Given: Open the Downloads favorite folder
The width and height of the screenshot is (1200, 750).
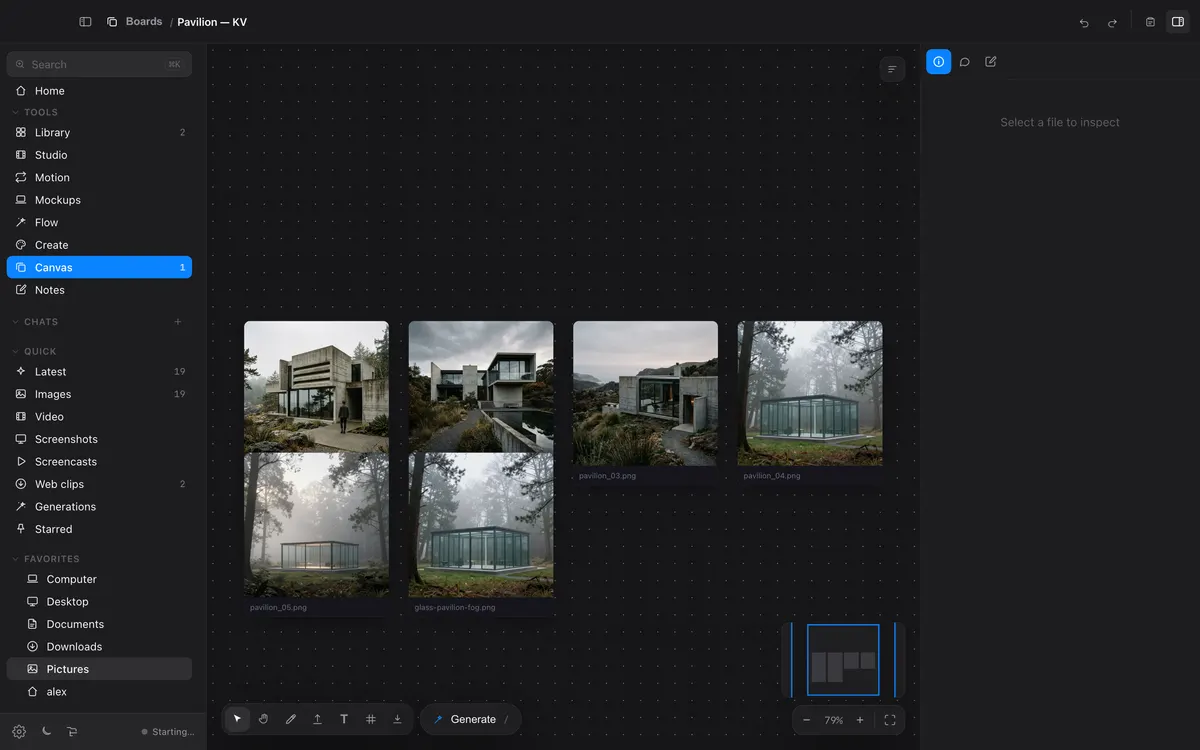Looking at the screenshot, I should (99, 647).
